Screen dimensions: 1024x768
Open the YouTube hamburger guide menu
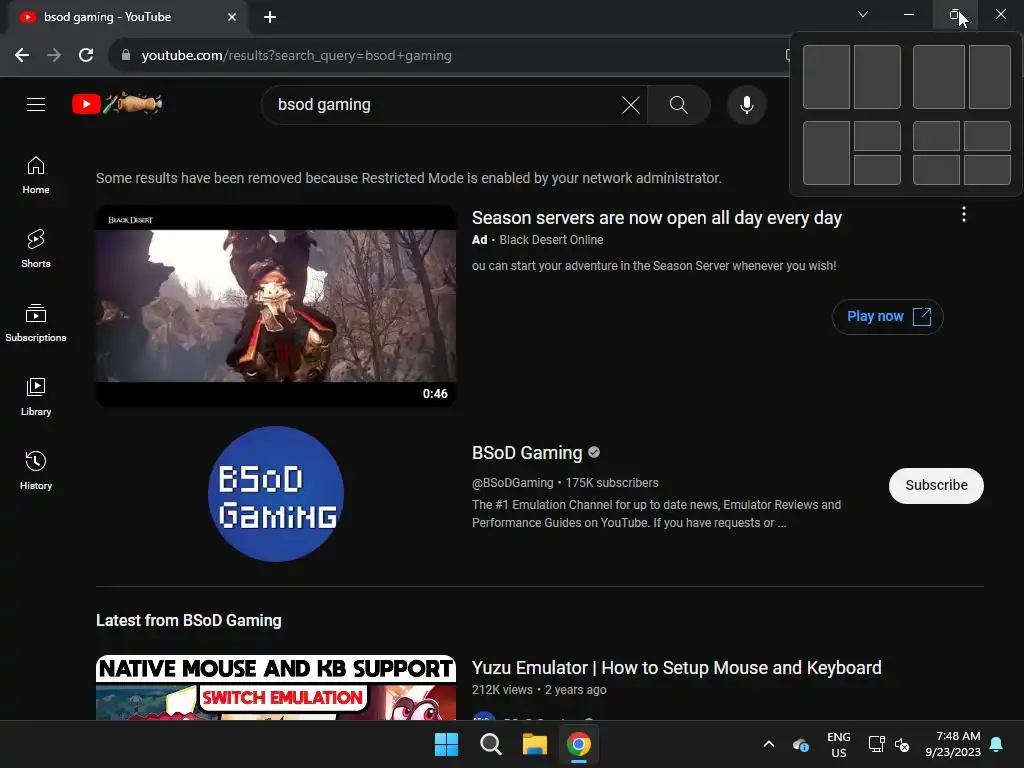coord(36,104)
